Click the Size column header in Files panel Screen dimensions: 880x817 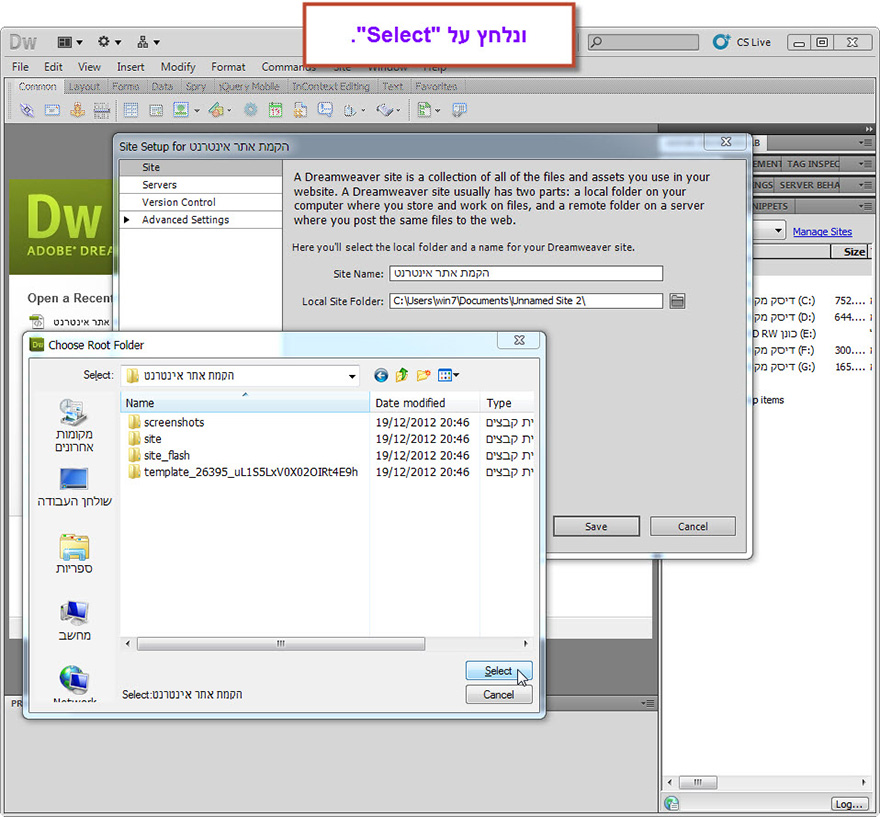coord(850,252)
